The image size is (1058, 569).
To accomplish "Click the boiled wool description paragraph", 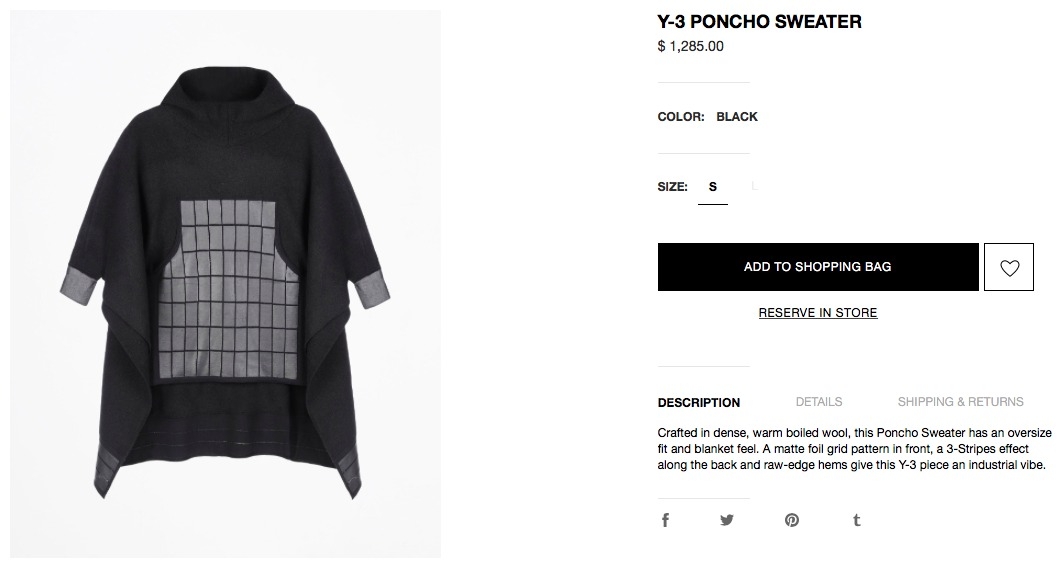I will click(x=854, y=449).
